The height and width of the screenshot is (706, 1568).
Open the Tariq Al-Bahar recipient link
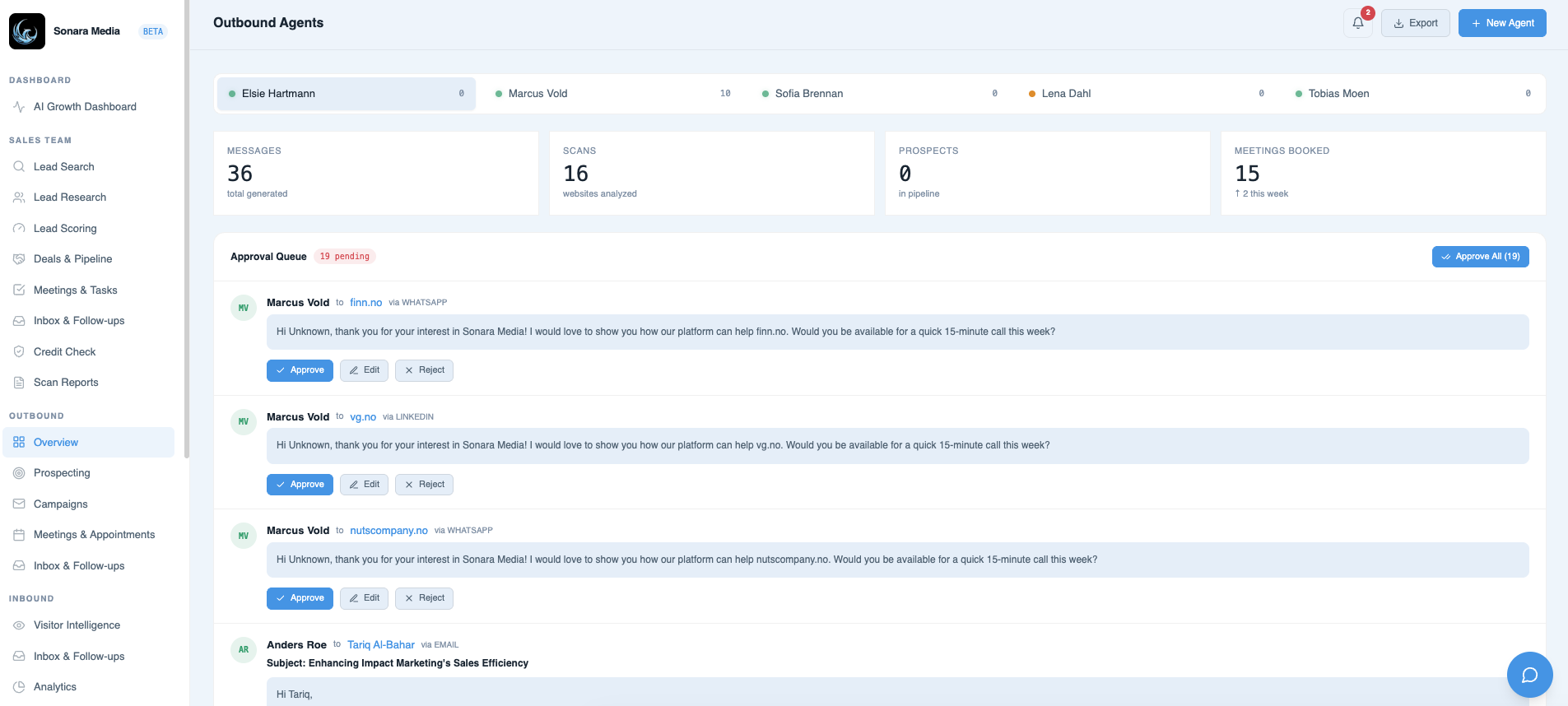tap(381, 645)
